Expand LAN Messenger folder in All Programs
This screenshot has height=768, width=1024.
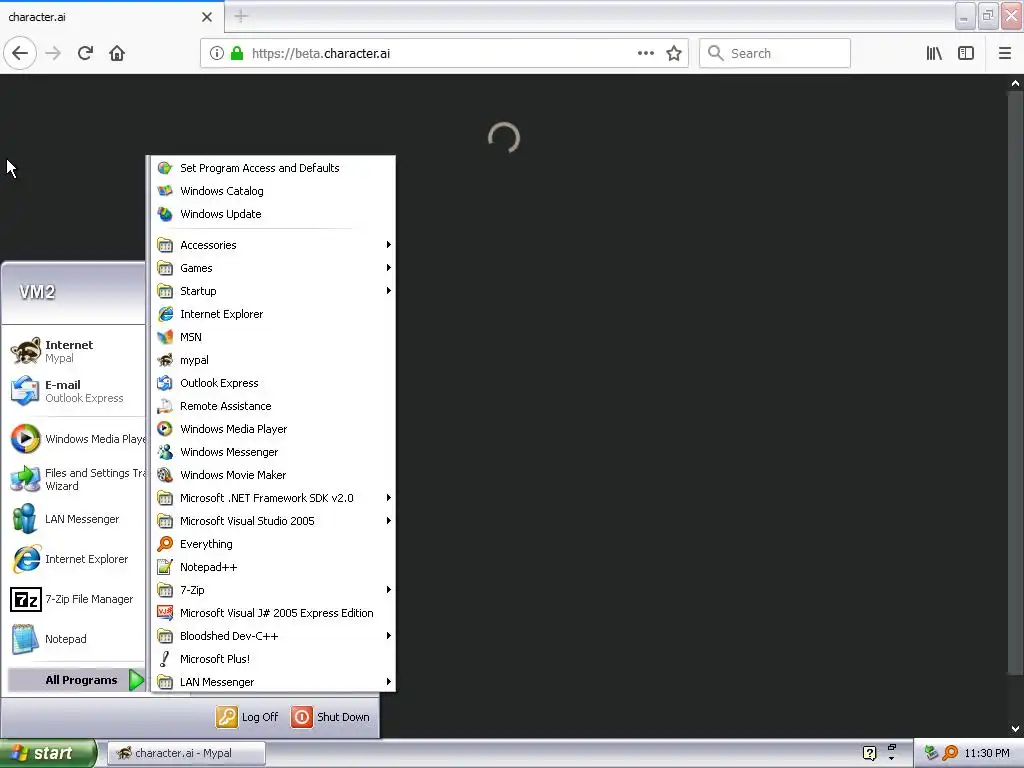273,682
